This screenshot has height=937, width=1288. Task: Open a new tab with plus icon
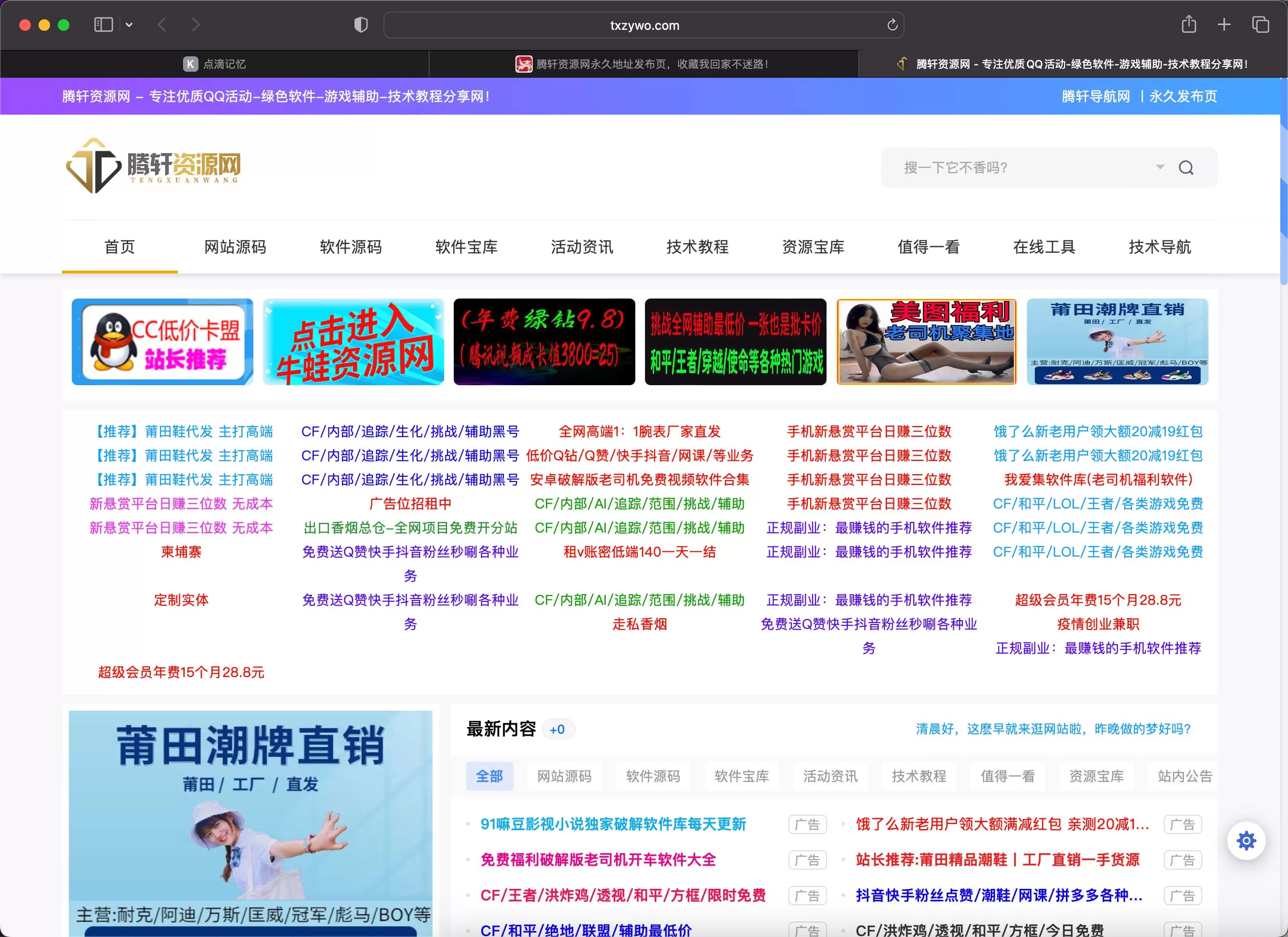pos(1224,25)
